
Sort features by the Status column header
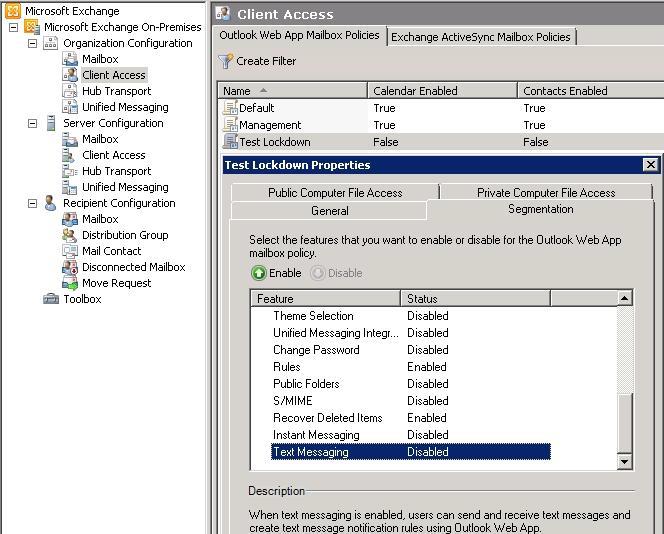(x=476, y=299)
